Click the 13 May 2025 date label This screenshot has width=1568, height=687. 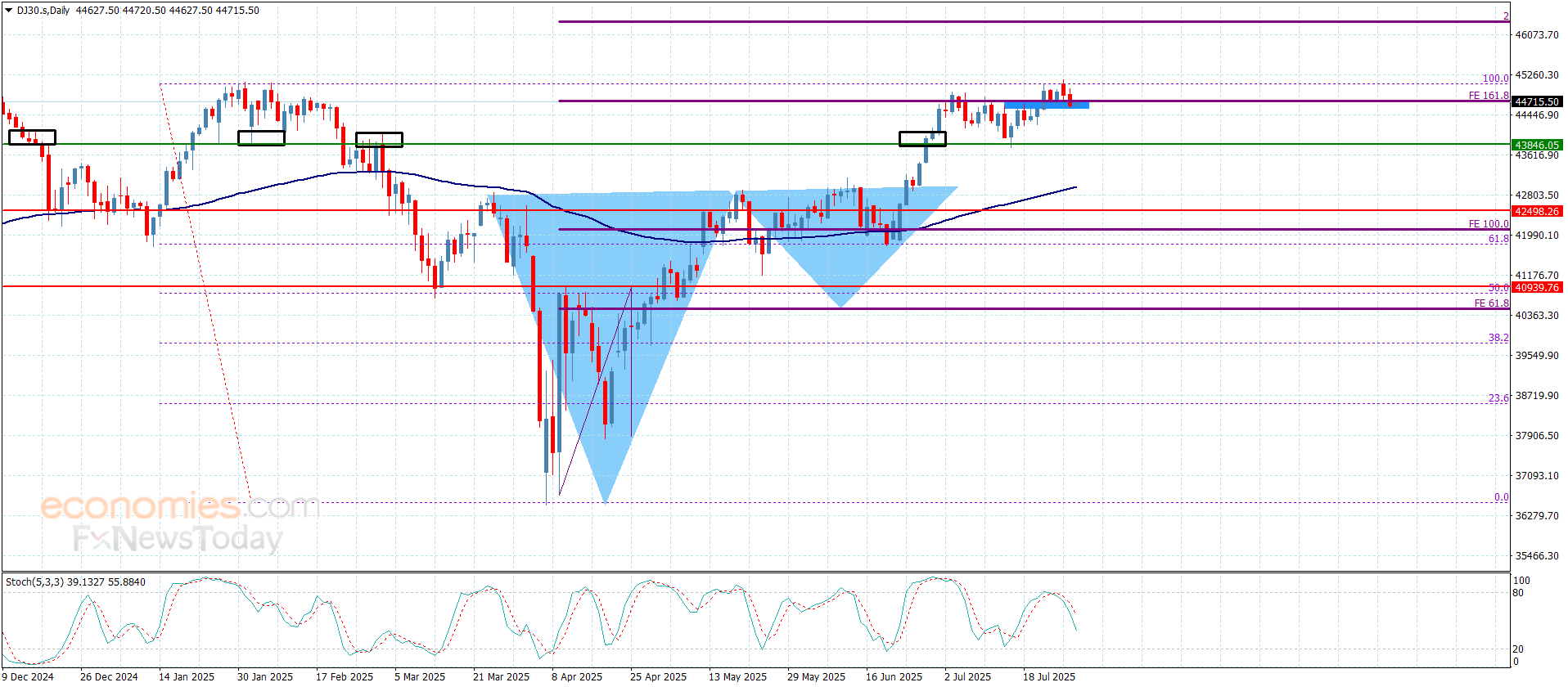pyautogui.click(x=737, y=677)
